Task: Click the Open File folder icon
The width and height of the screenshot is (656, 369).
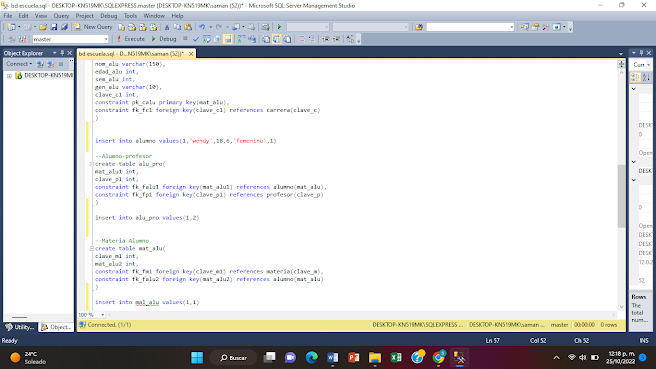Action: click(43, 27)
